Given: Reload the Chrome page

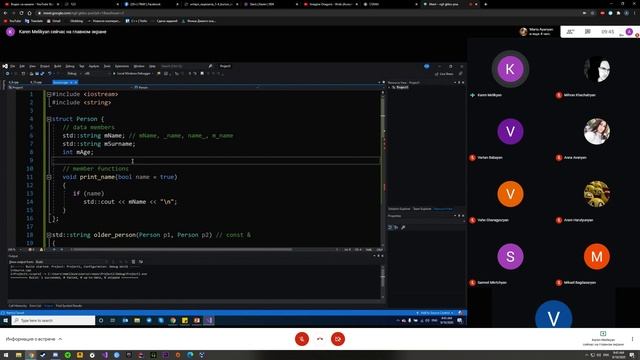Looking at the screenshot, I should (x=21, y=13).
